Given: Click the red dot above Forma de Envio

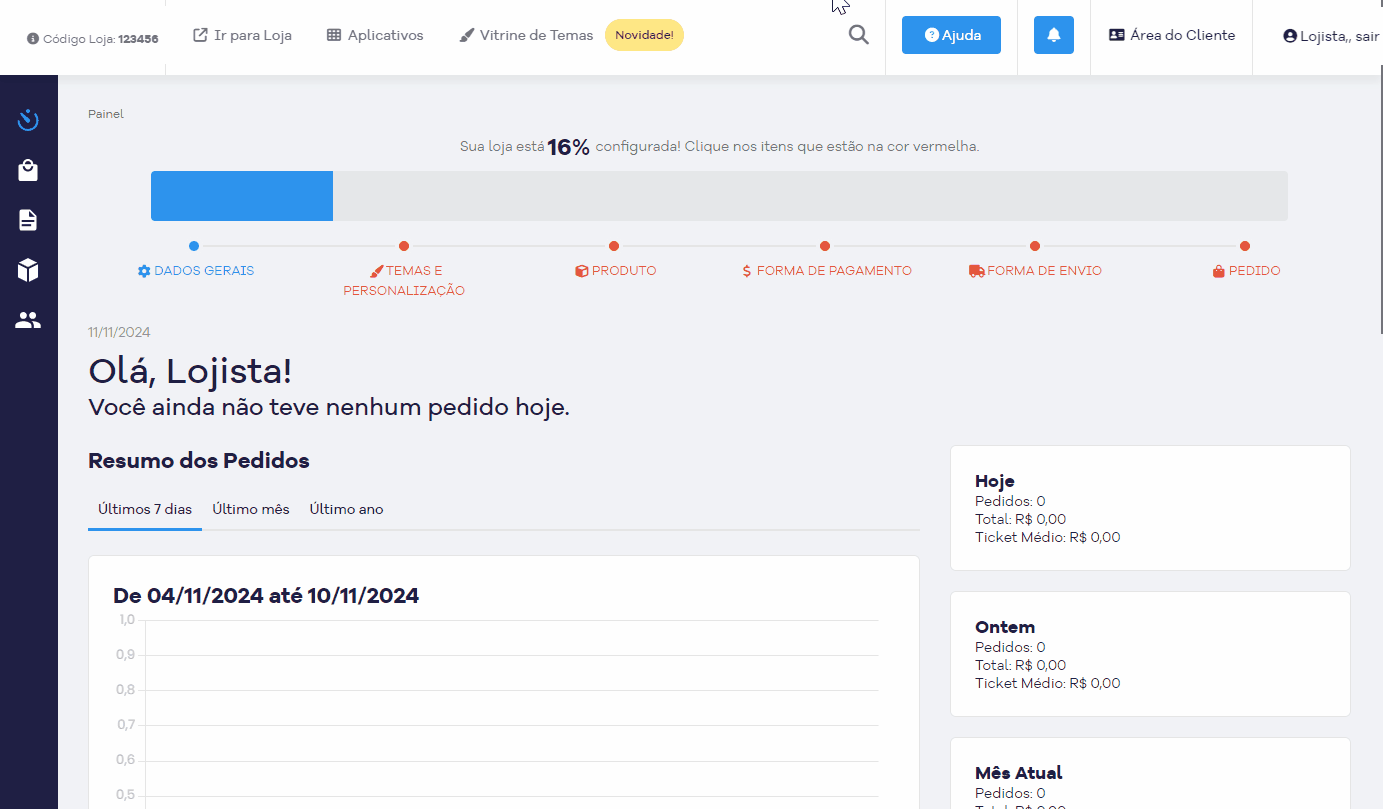Looking at the screenshot, I should pos(1035,246).
